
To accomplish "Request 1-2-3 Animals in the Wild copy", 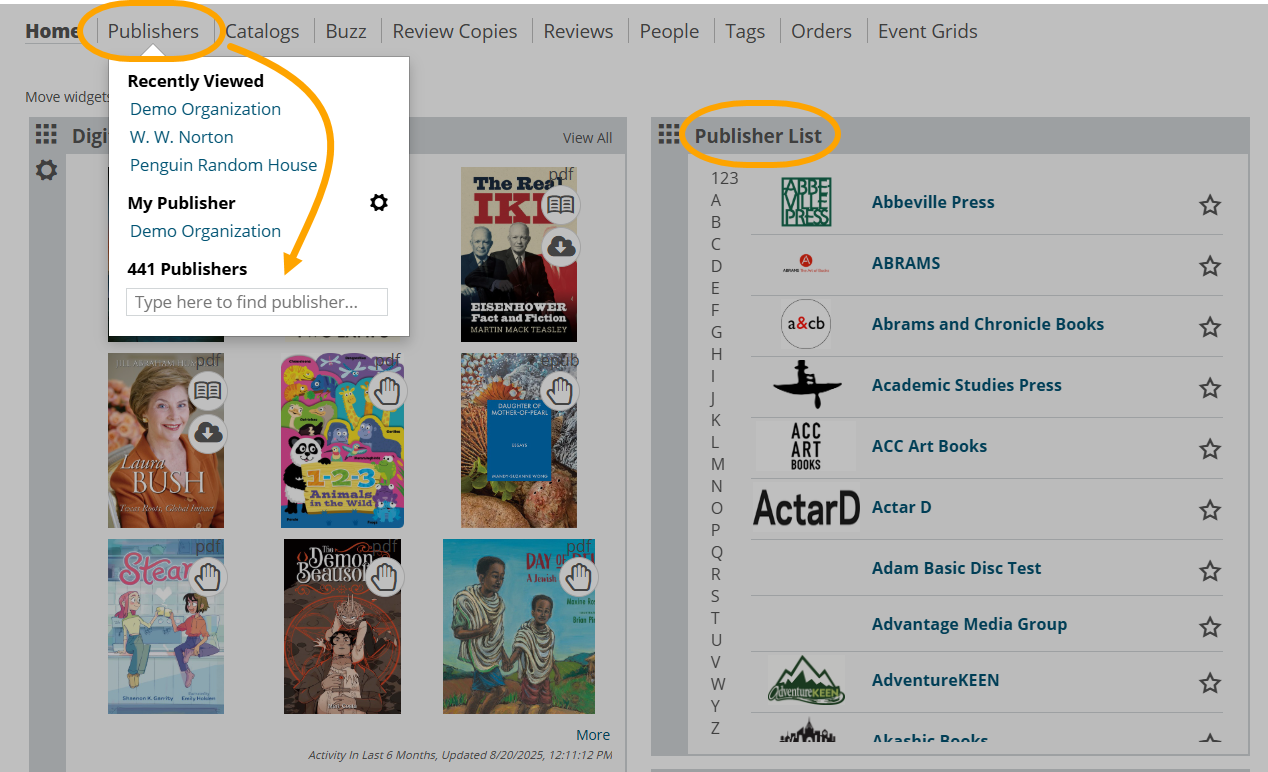I will [388, 391].
